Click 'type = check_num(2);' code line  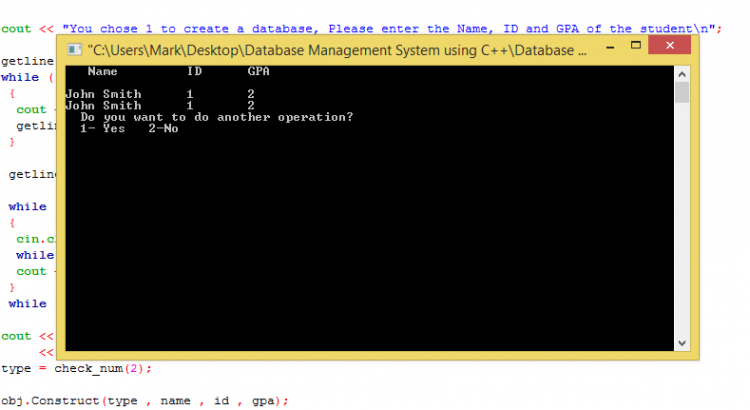[76, 368]
